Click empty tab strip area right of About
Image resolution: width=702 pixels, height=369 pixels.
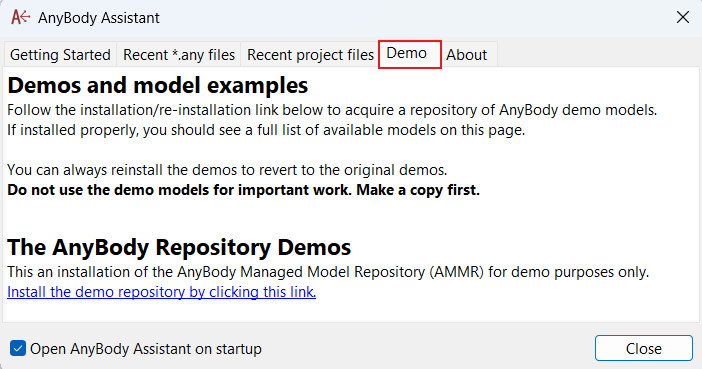(x=598, y=55)
